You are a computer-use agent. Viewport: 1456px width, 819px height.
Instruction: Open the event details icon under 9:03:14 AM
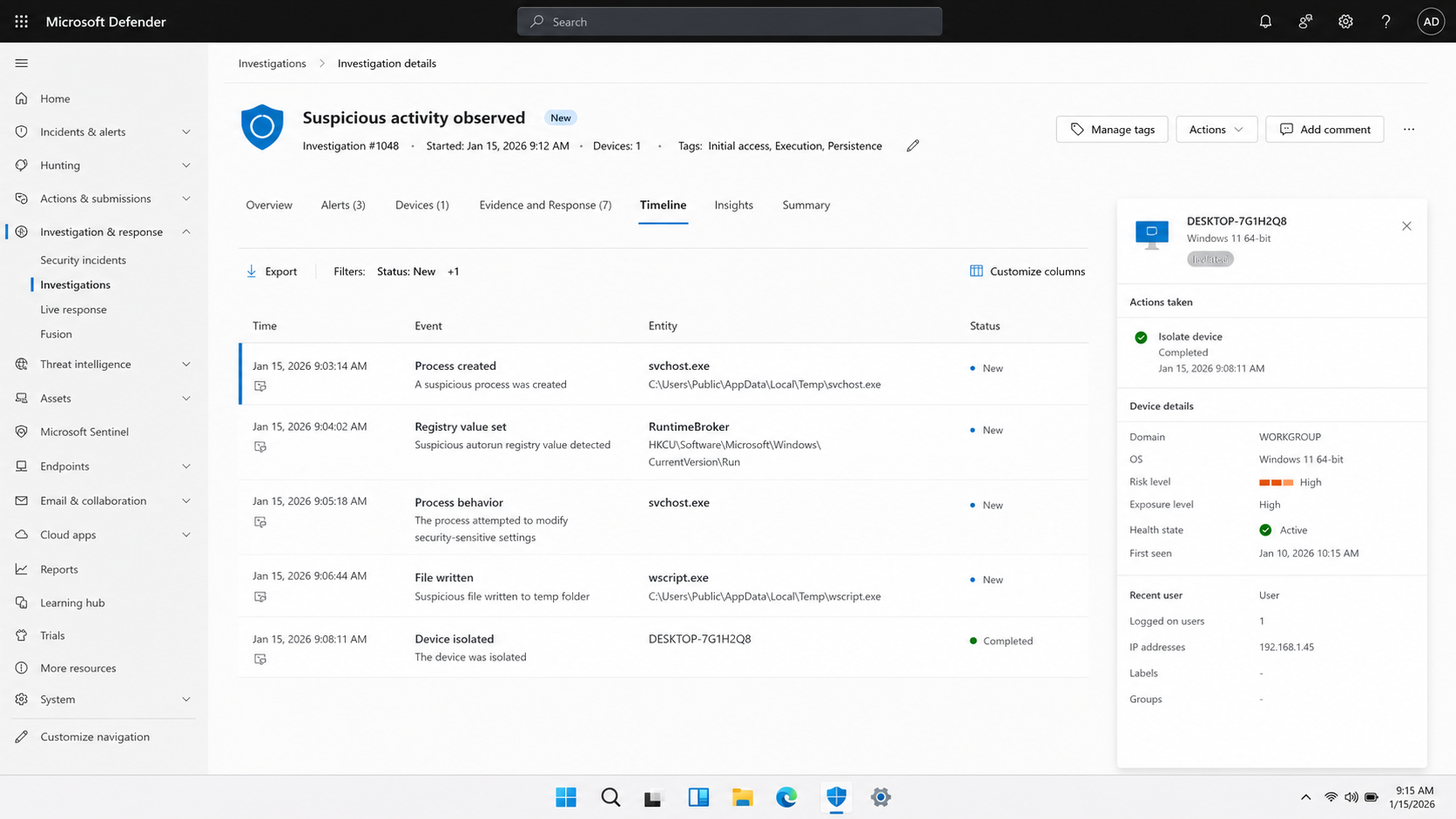coord(260,386)
